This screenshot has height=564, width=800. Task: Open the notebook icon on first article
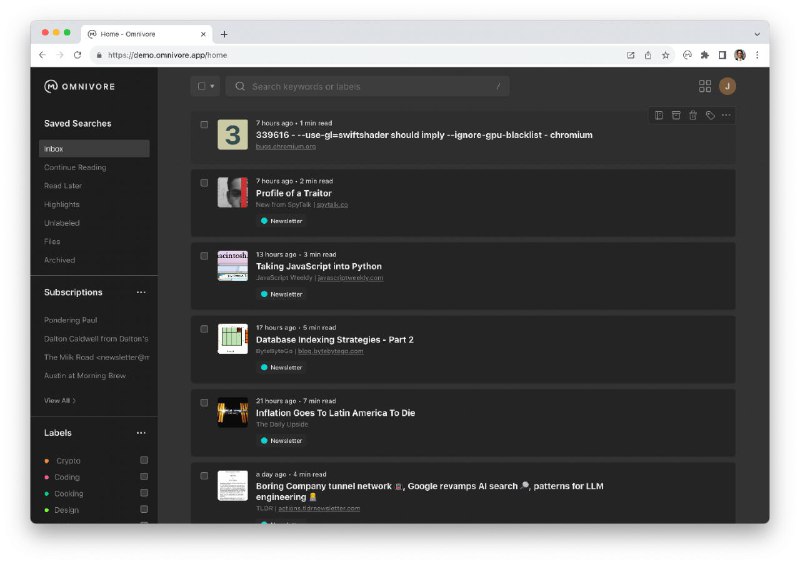(x=659, y=115)
